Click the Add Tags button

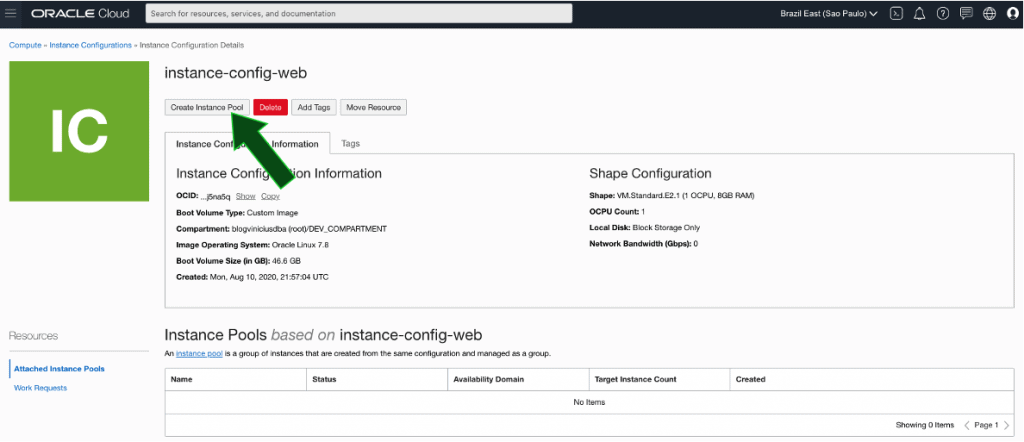tap(314, 107)
